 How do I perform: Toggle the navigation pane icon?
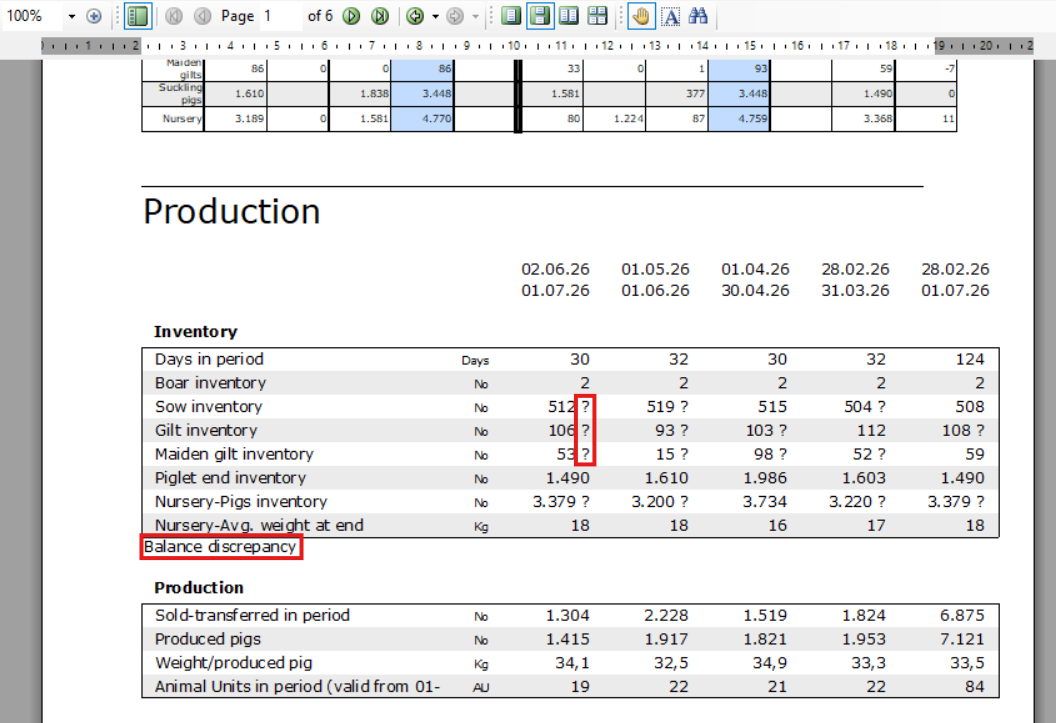click(x=137, y=16)
